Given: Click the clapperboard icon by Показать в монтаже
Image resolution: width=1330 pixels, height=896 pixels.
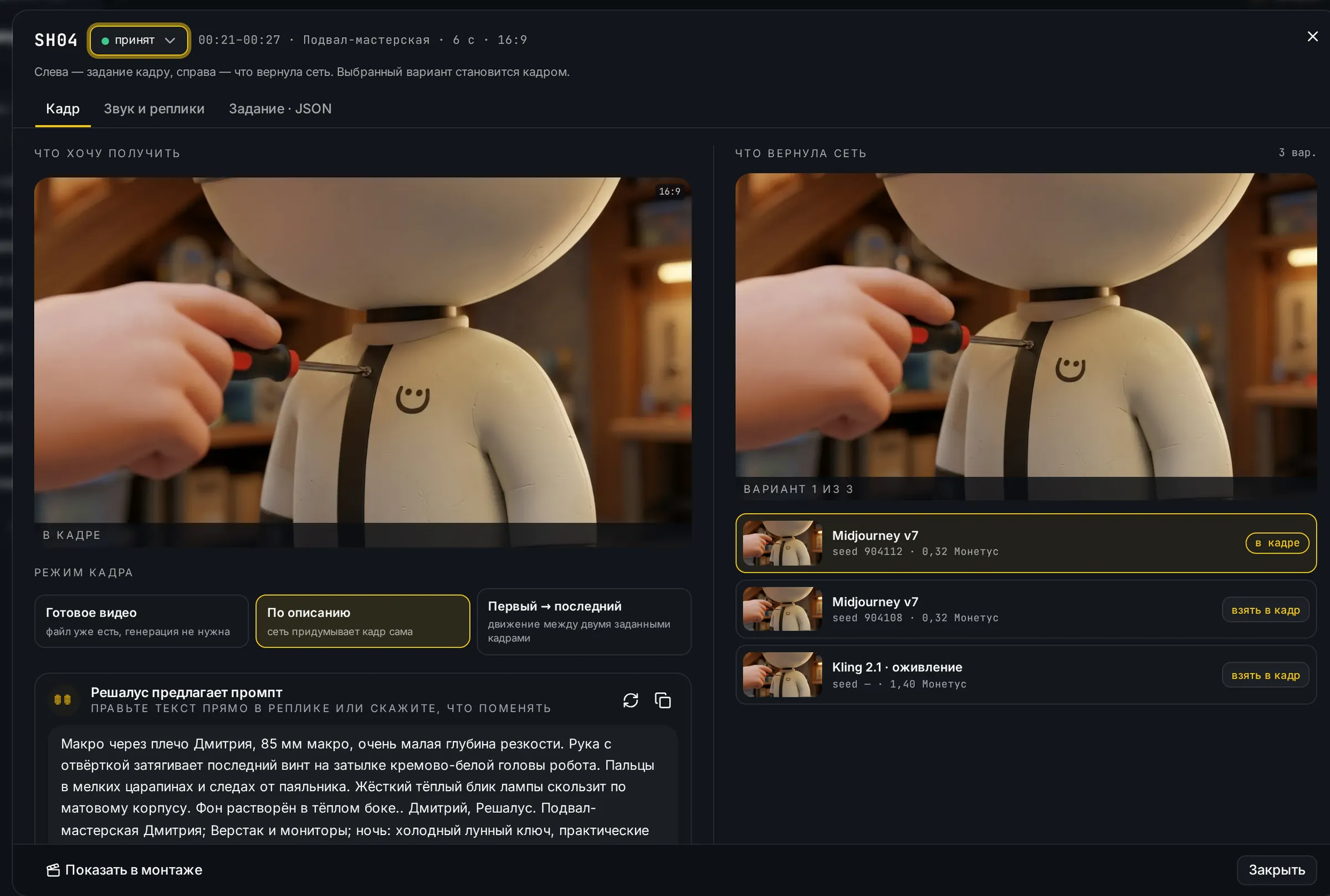Looking at the screenshot, I should coord(53,870).
